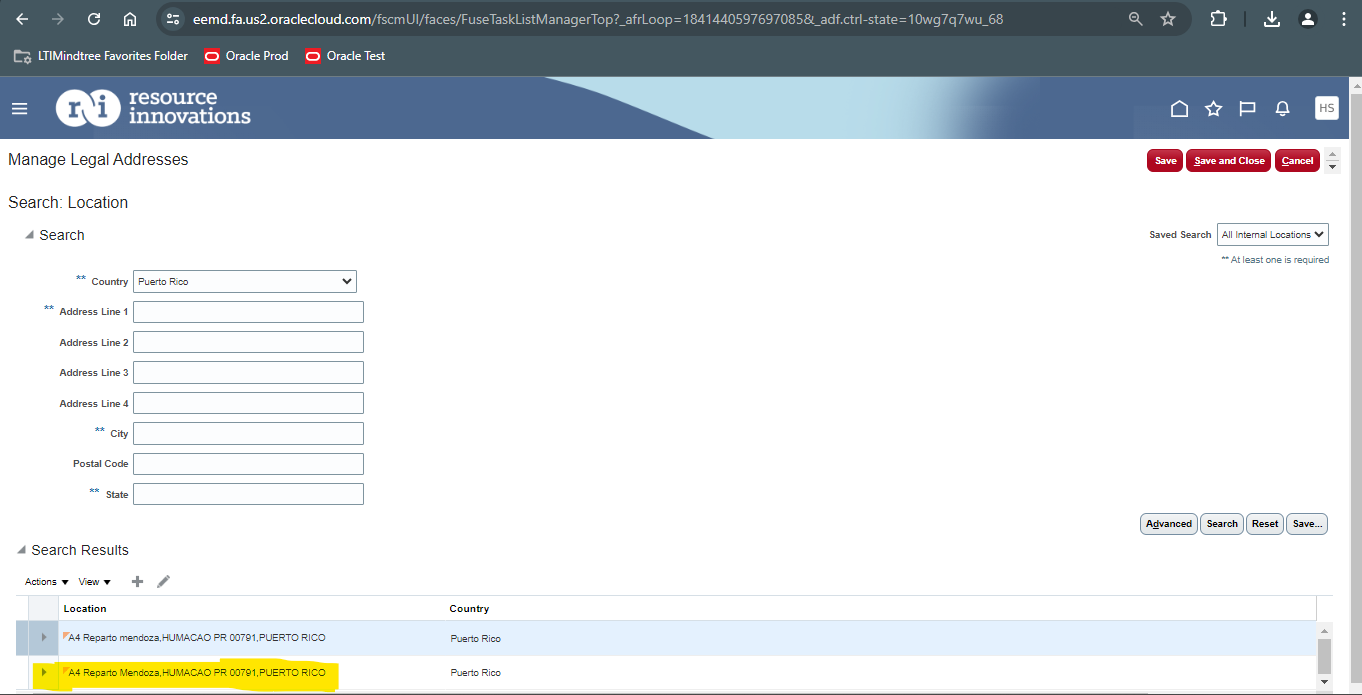
Task: Click inside the City input field
Action: coord(248,433)
